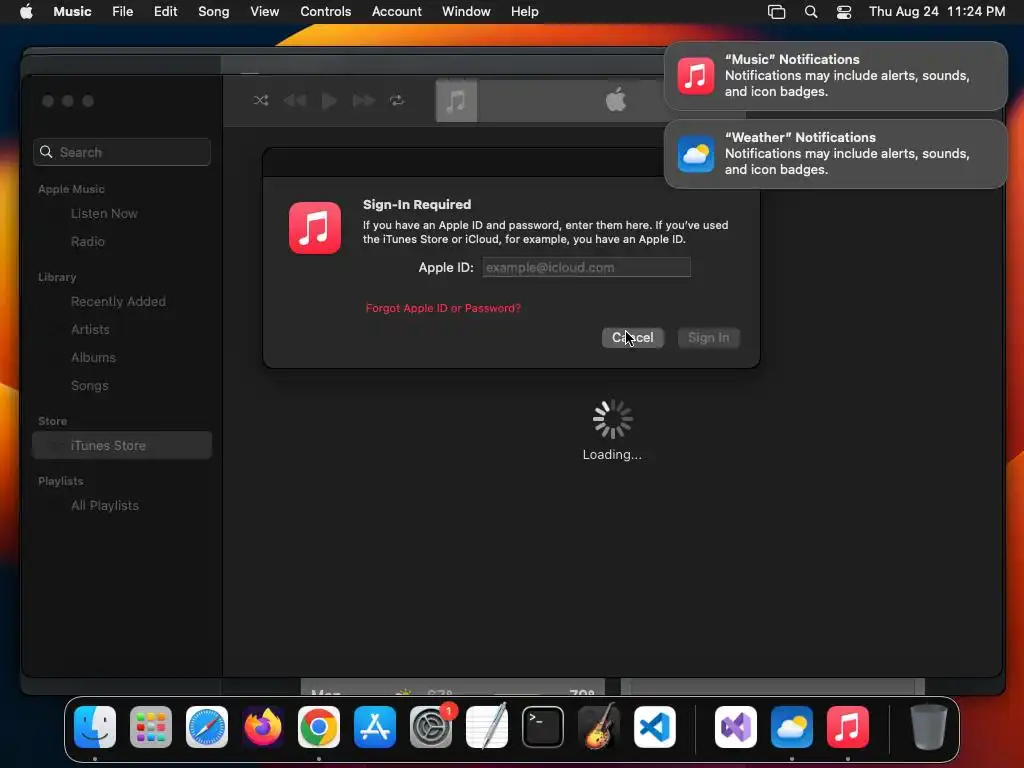Open the Weather Notifications banner
The height and width of the screenshot is (768, 1024).
point(836,153)
